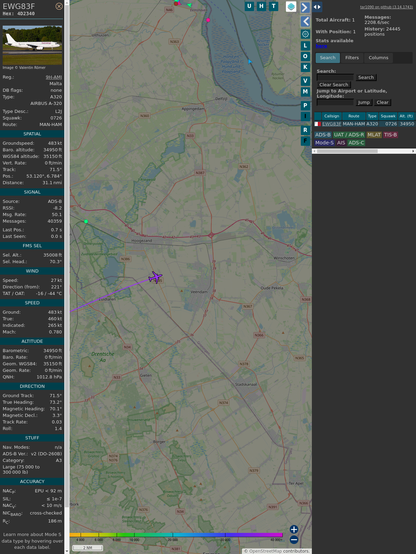Sort table by Alt. (ft) column
416x554 pixels.
tap(406, 116)
